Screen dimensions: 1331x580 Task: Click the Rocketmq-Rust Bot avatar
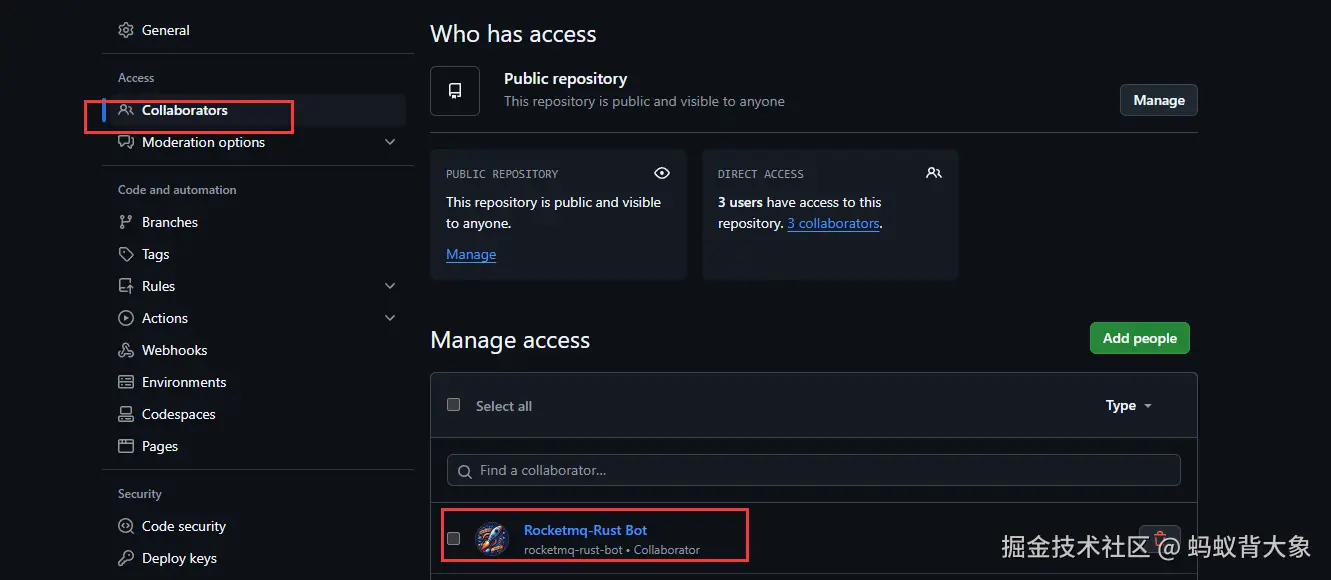492,538
